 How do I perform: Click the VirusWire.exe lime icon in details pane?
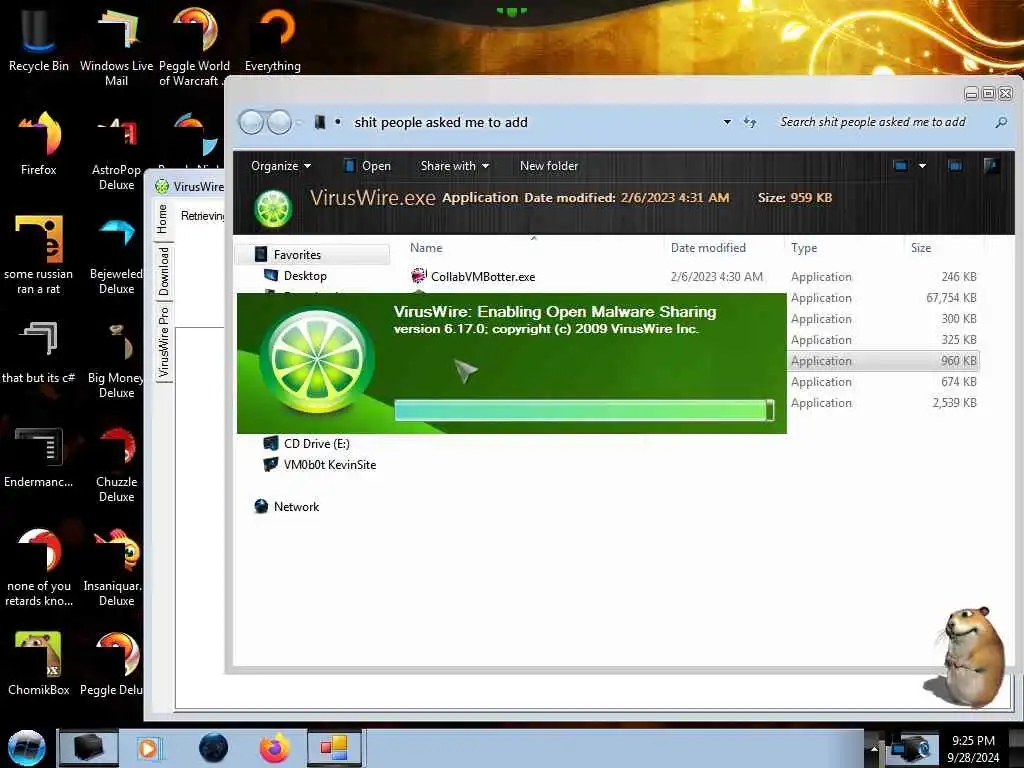[273, 208]
